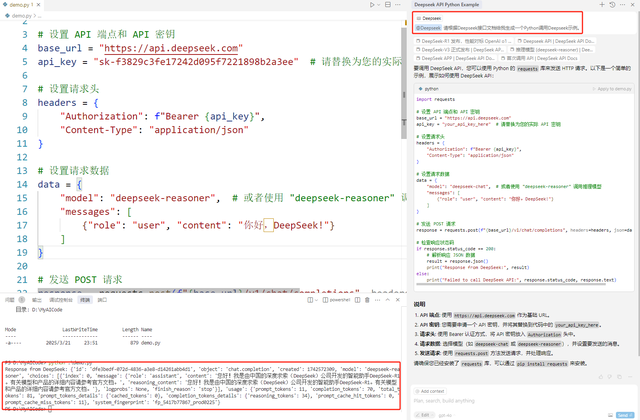This screenshot has width=640, height=420.
Task: Click the editor vertical scrollbar
Action: (x=404, y=82)
